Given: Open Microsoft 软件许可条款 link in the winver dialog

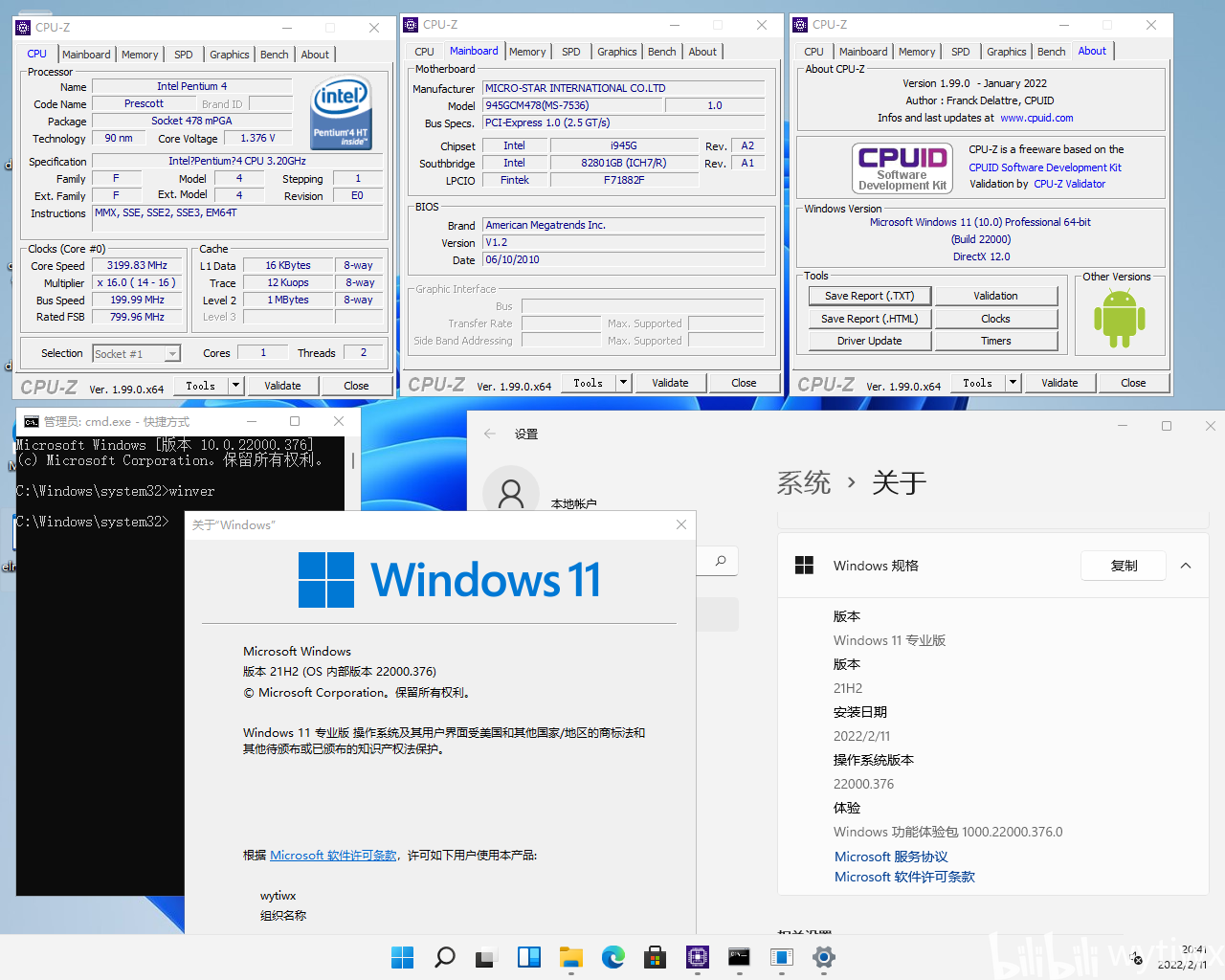Looking at the screenshot, I should pyautogui.click(x=333, y=856).
